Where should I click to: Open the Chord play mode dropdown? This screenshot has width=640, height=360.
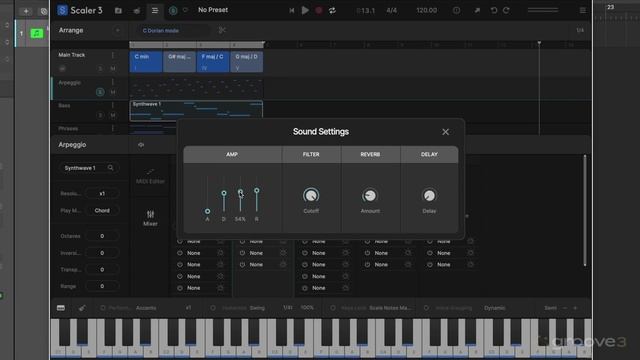[102, 211]
